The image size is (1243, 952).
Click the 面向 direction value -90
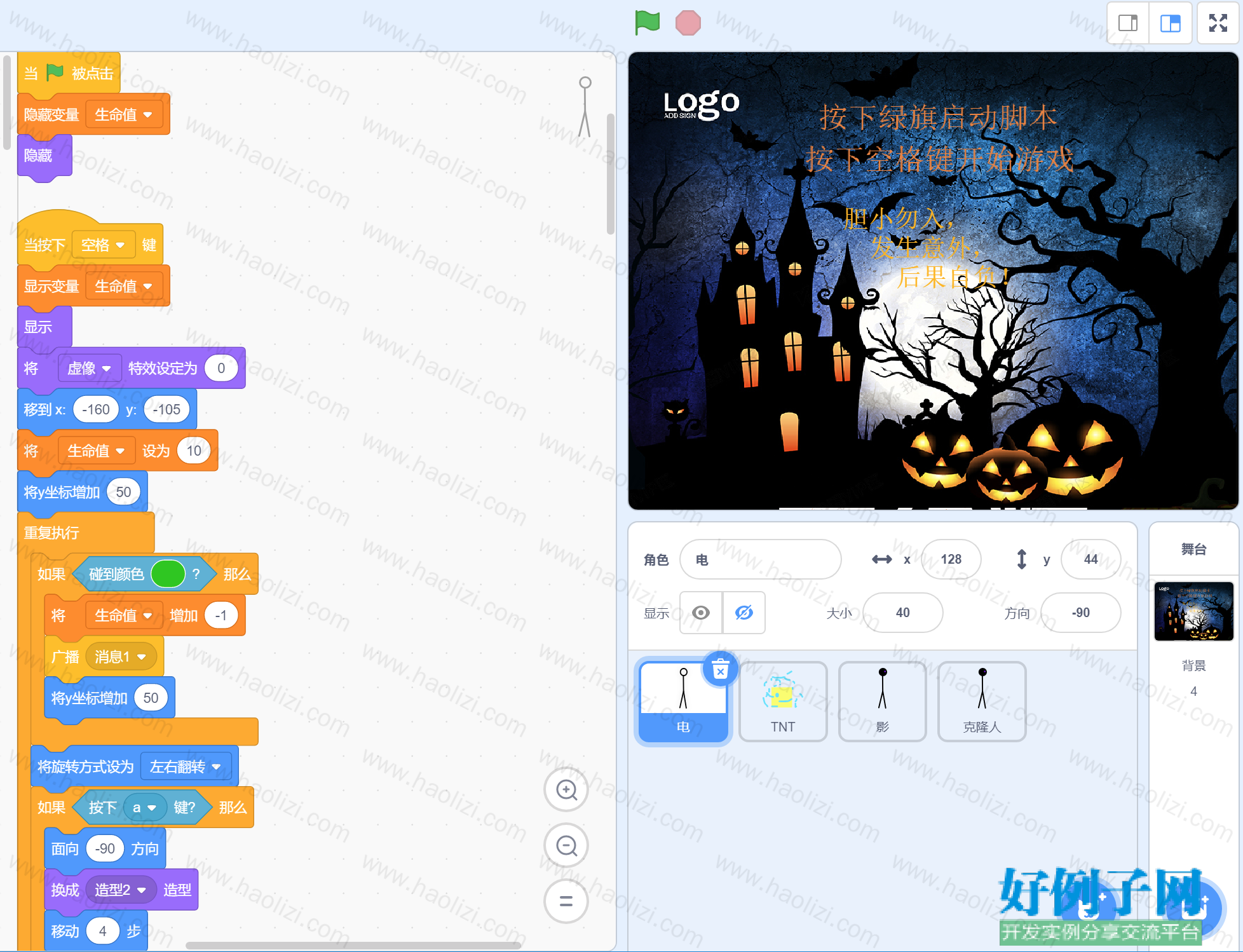click(x=105, y=849)
